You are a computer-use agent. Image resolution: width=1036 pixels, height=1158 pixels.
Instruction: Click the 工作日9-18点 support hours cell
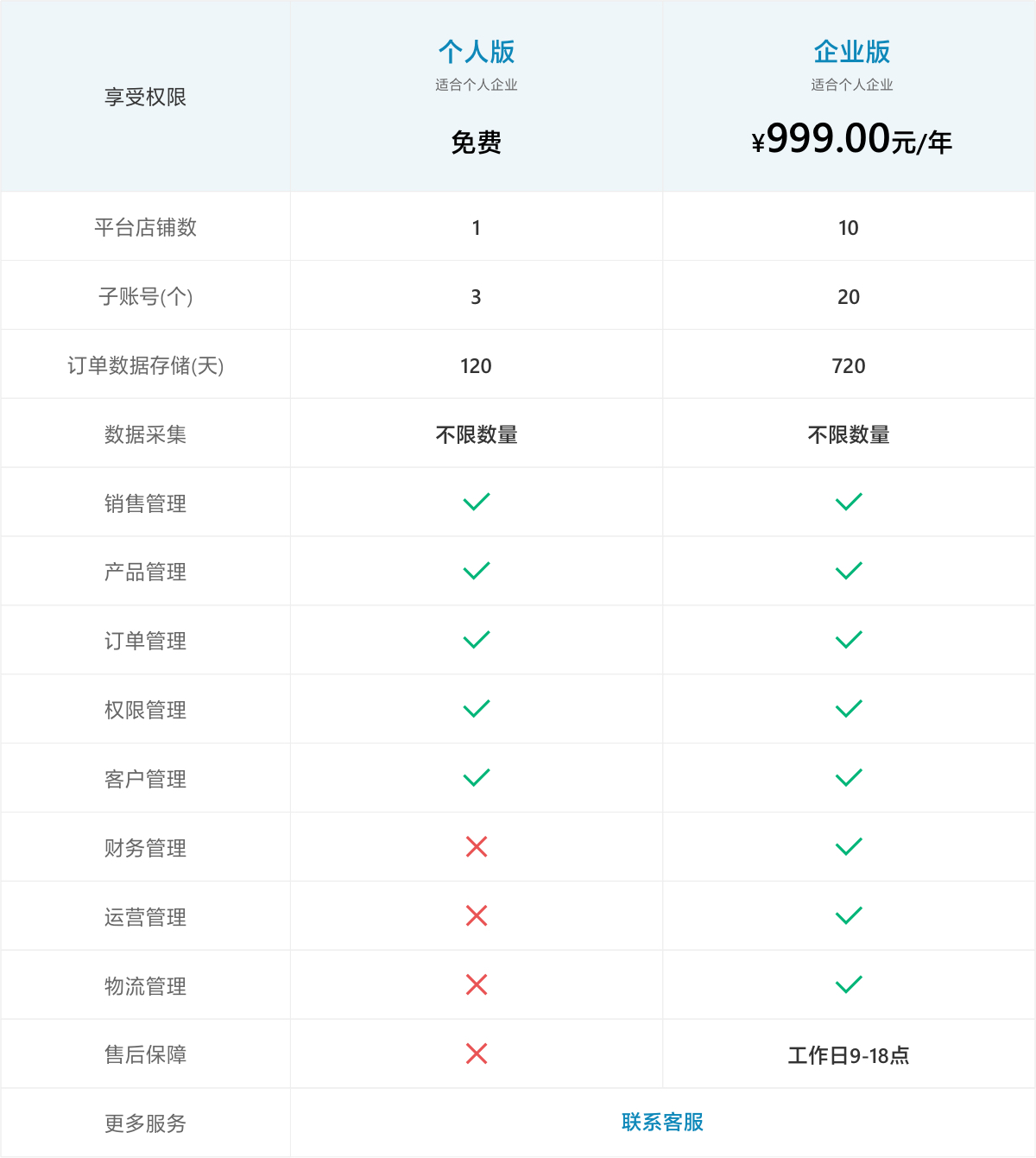849,1055
